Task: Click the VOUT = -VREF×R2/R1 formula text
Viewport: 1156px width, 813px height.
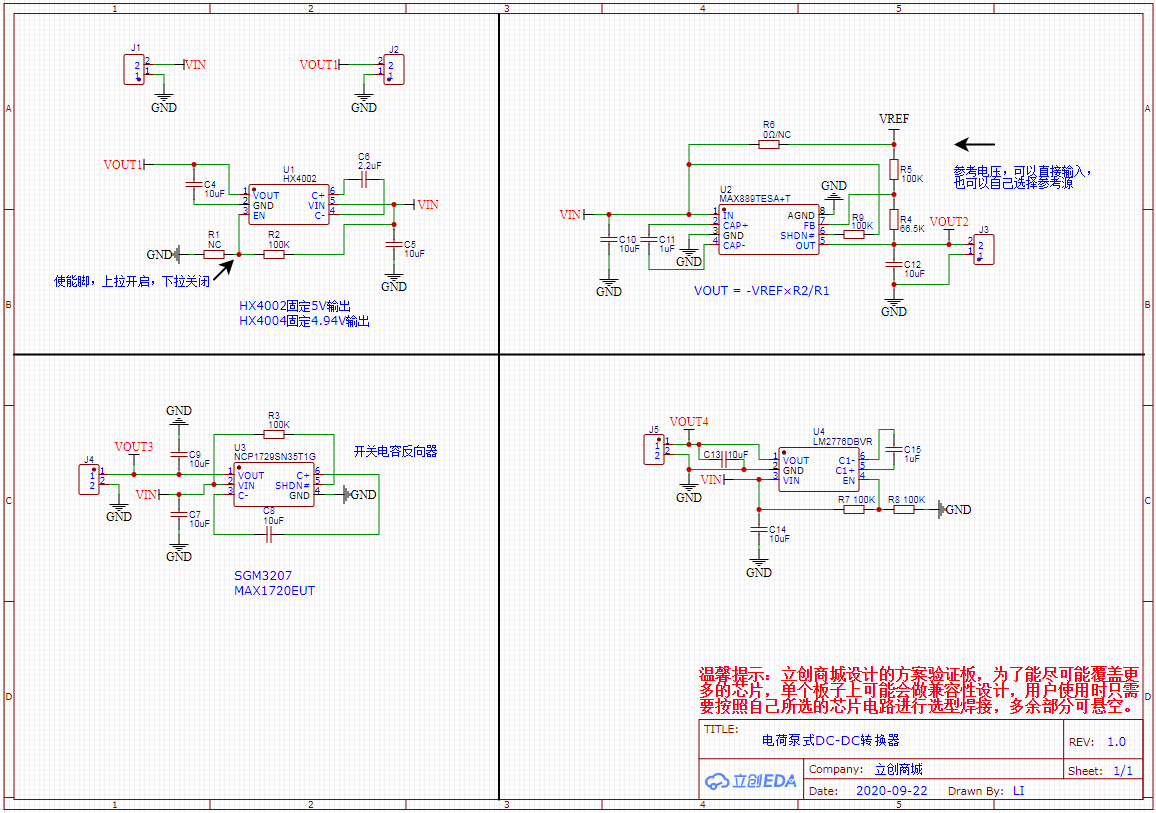Action: coord(761,291)
